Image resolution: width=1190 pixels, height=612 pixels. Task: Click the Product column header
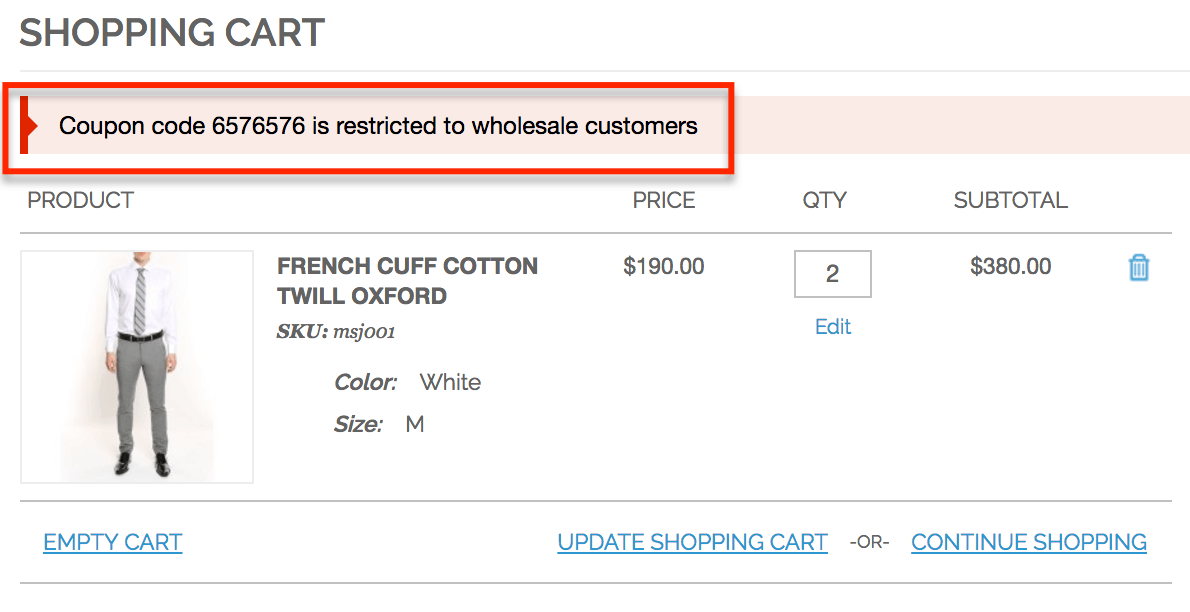[x=80, y=200]
